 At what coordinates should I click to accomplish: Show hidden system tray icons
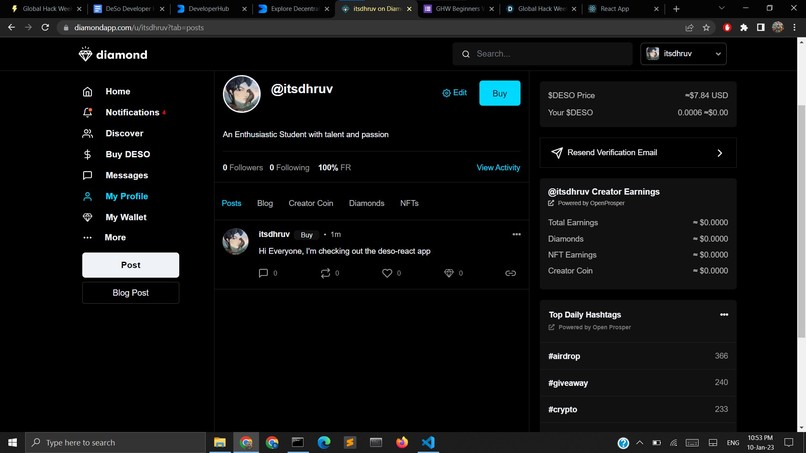(x=639, y=442)
